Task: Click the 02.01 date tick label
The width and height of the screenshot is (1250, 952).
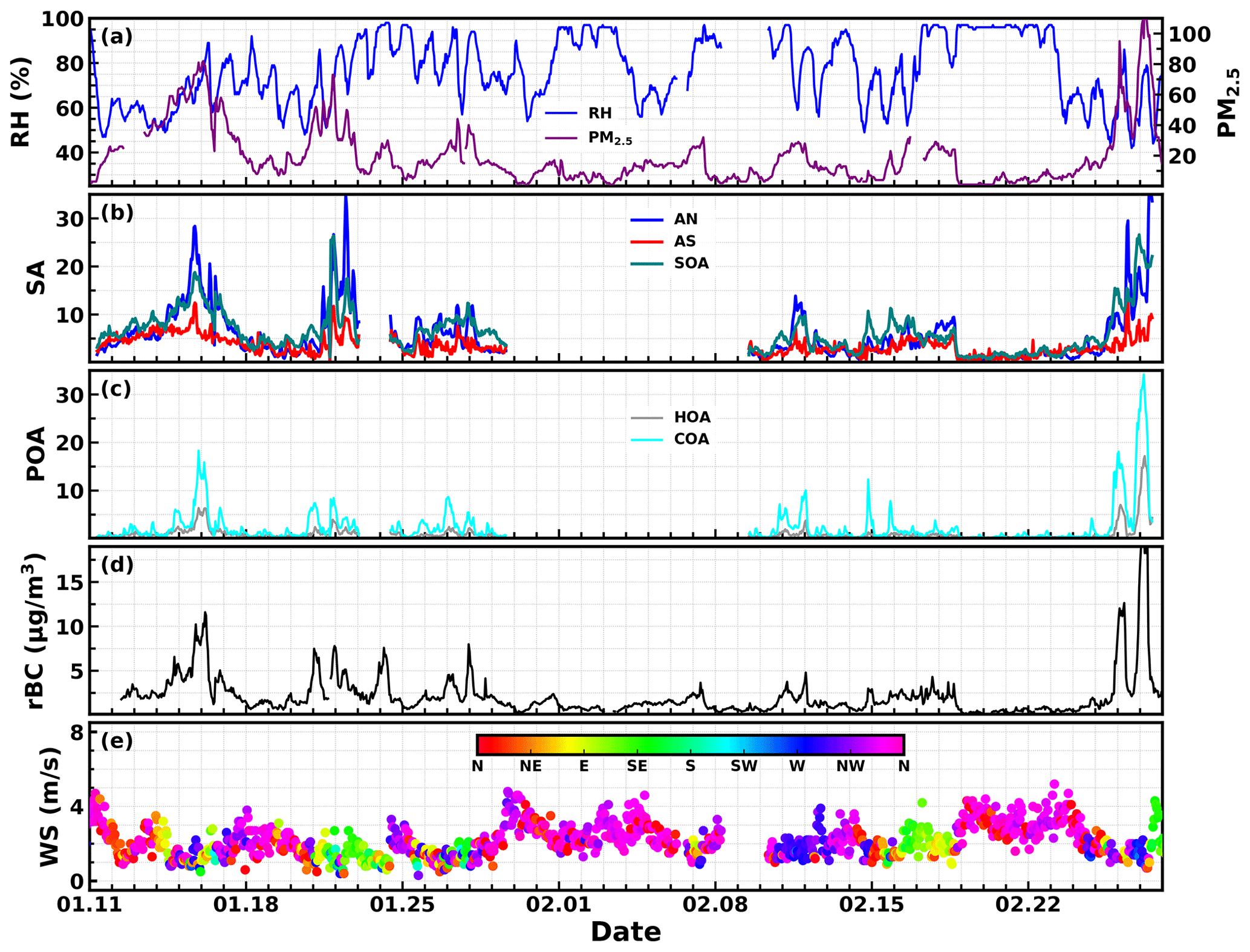Action: (559, 905)
